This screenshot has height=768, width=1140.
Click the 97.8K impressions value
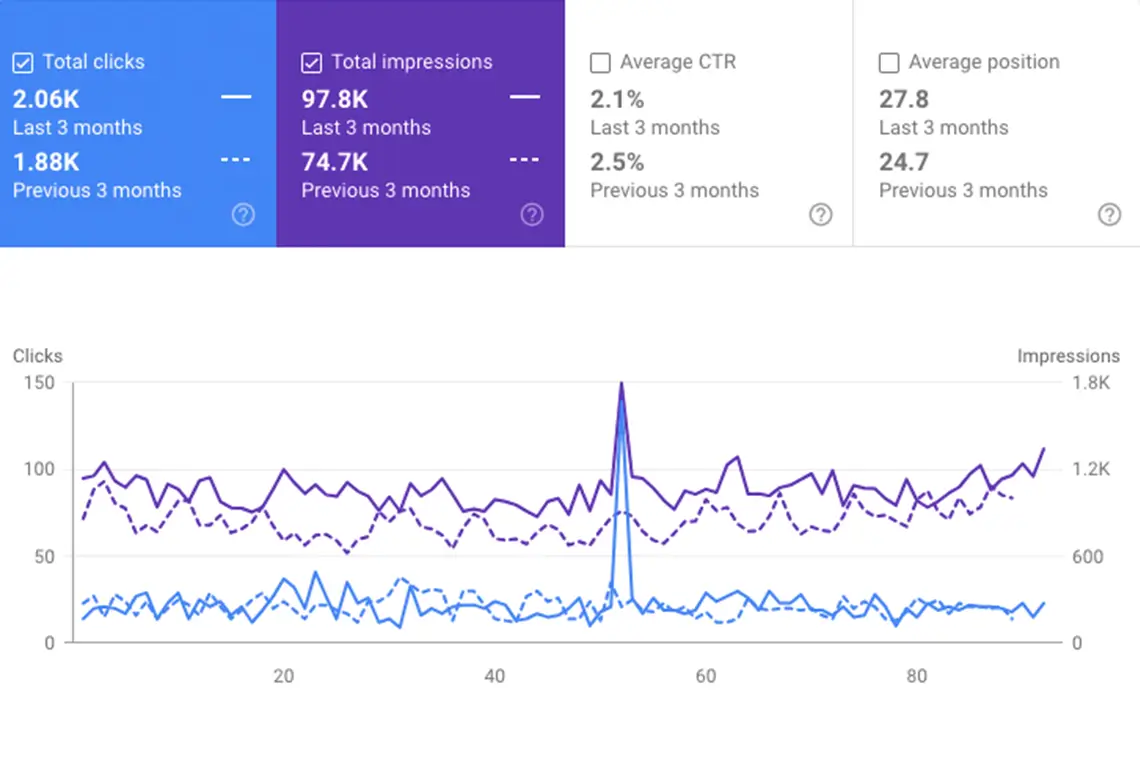coord(335,99)
